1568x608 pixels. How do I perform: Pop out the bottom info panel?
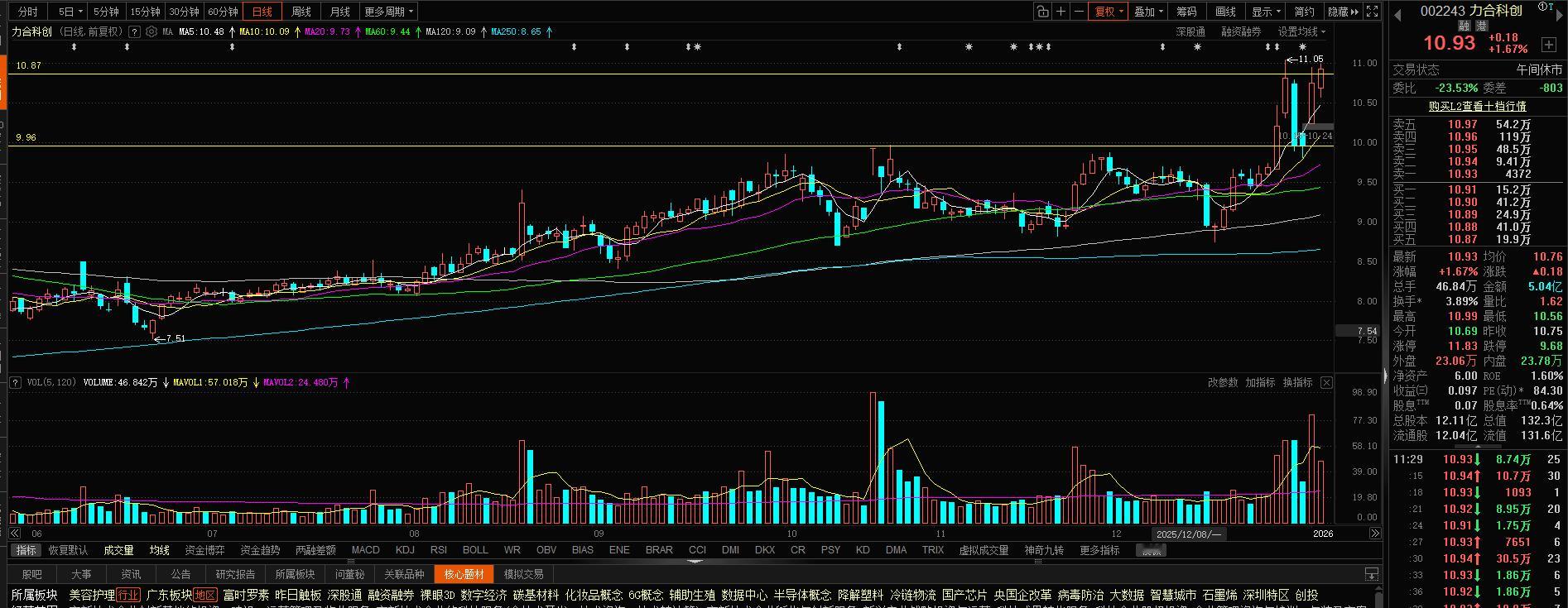tap(1372, 574)
